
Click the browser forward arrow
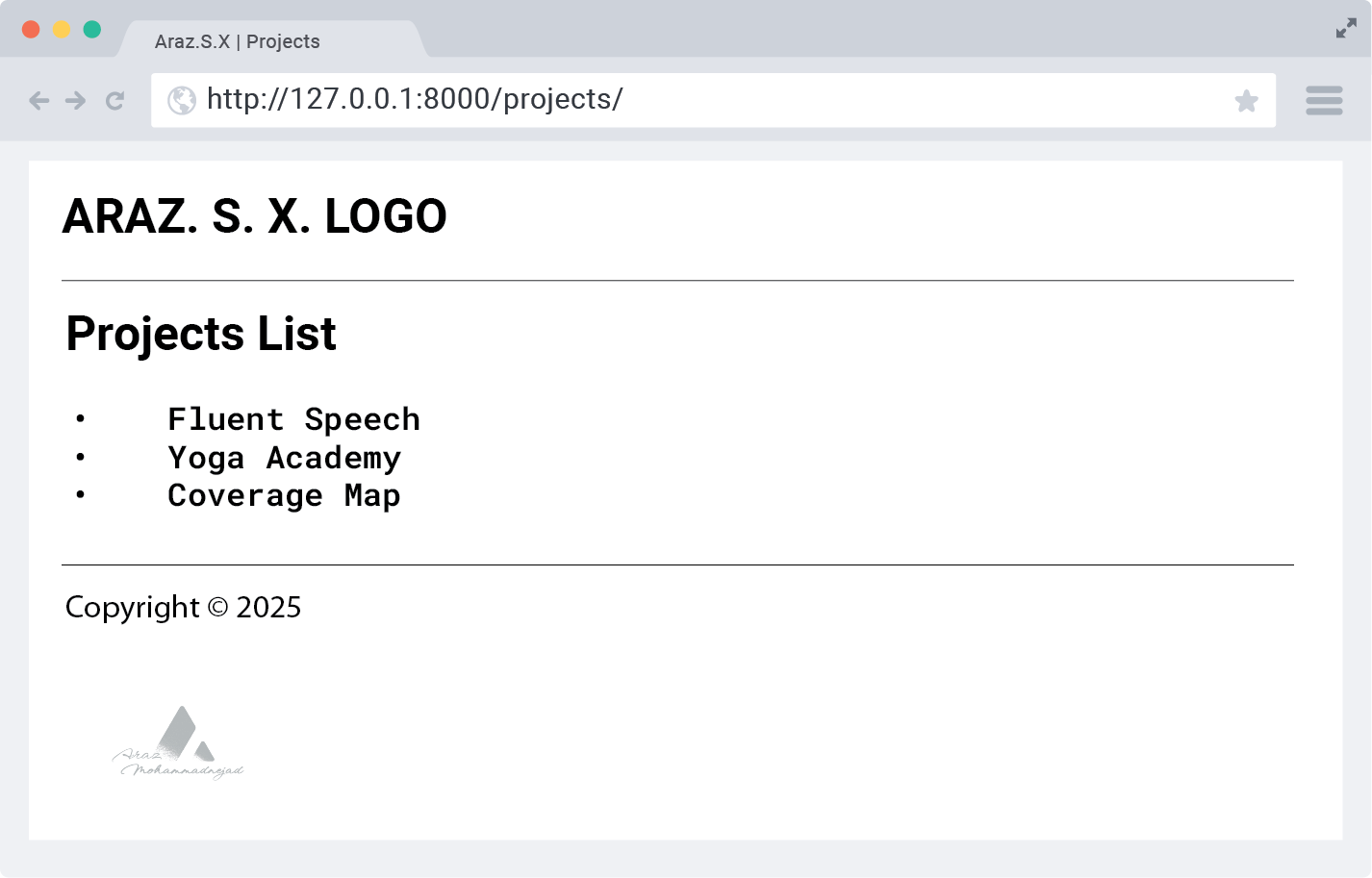[x=76, y=101]
